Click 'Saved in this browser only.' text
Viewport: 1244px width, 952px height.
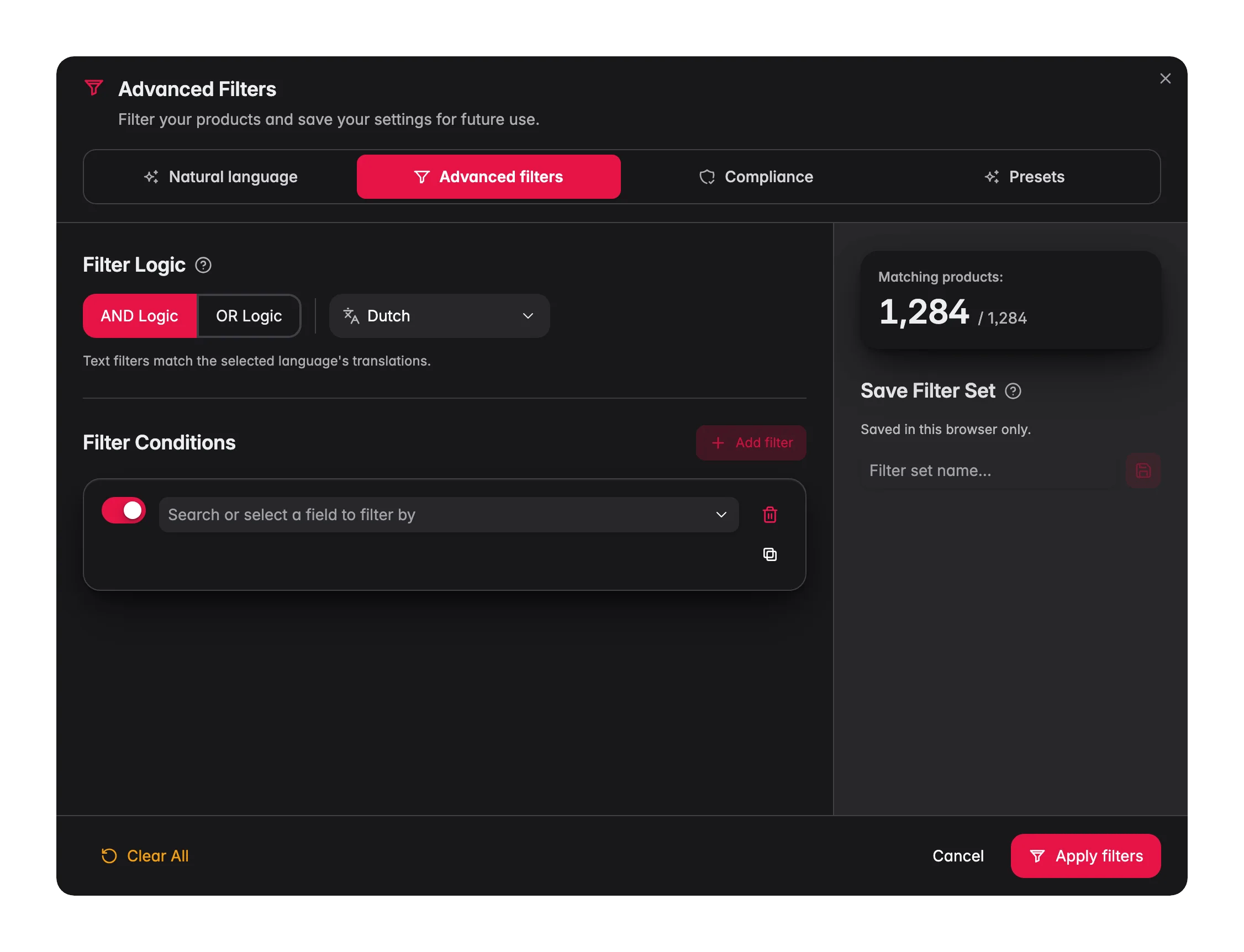tap(945, 430)
